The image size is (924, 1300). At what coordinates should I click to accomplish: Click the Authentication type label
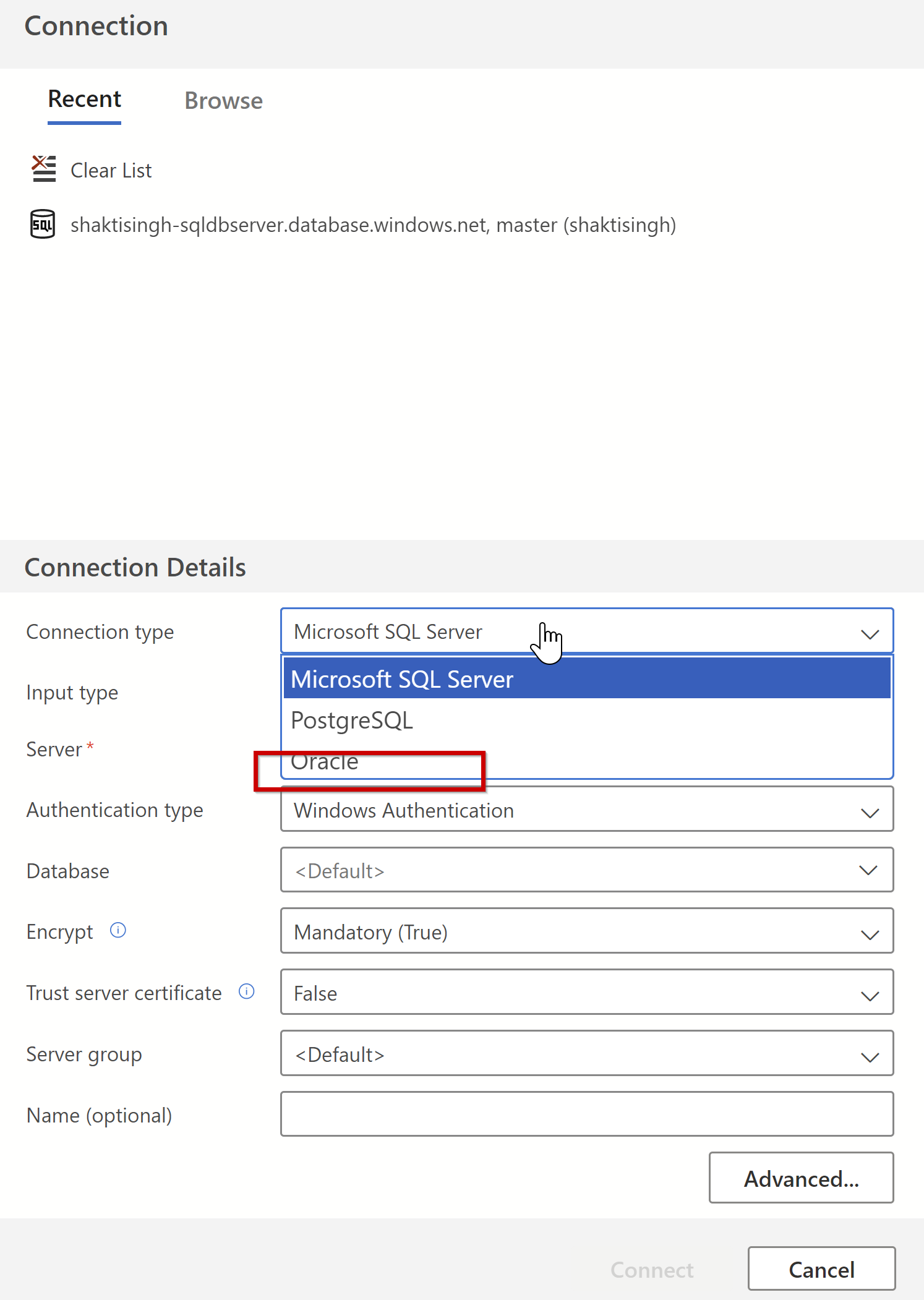tap(114, 810)
